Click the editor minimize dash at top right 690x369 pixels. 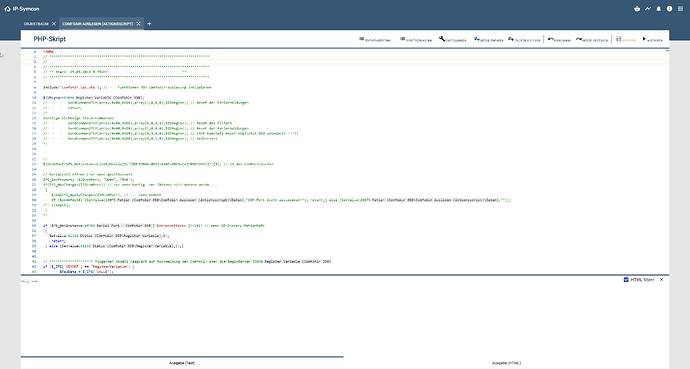pos(667,51)
